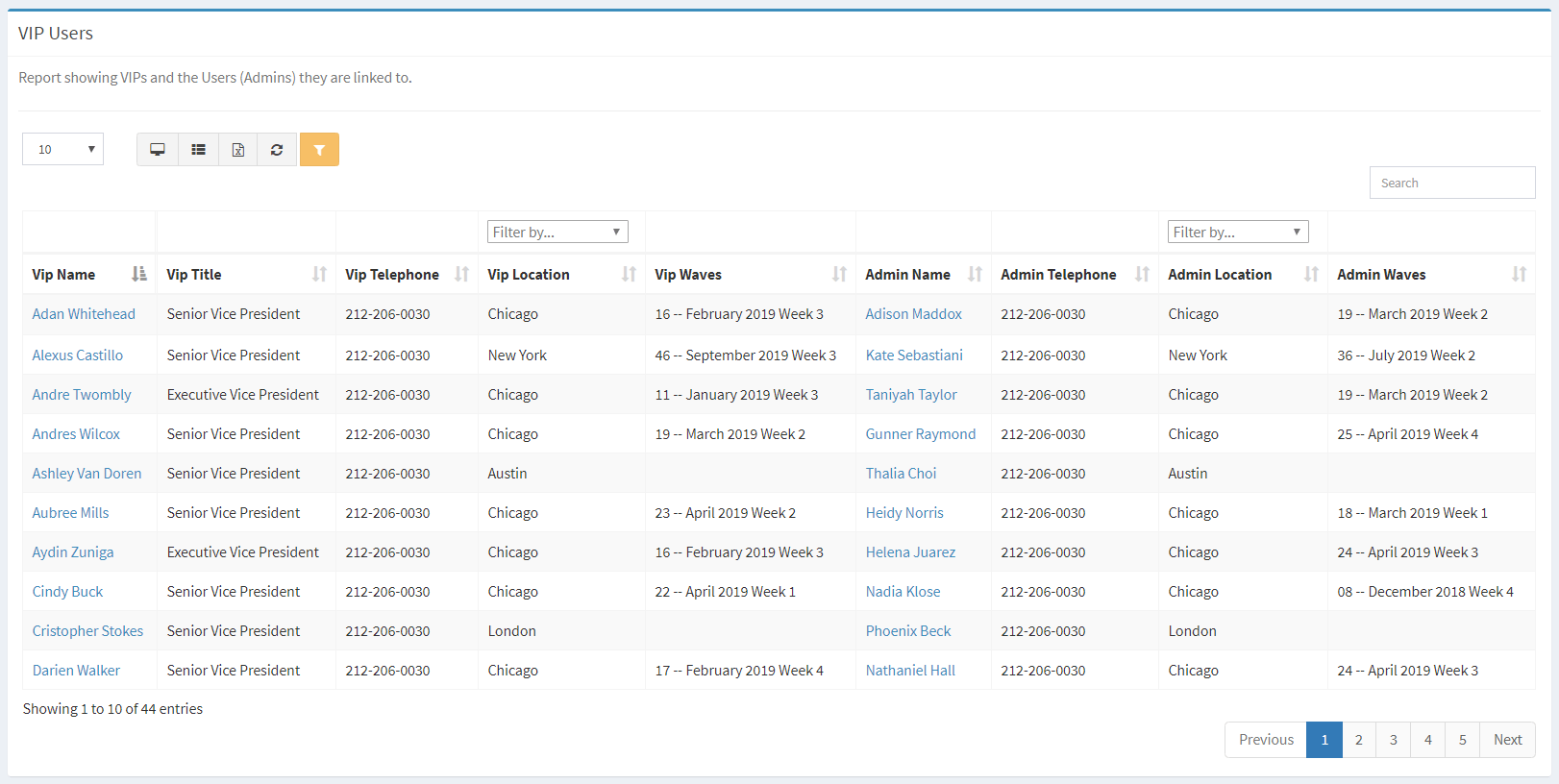Open Nadia Klose admin link
1559x784 pixels.
pos(903,592)
